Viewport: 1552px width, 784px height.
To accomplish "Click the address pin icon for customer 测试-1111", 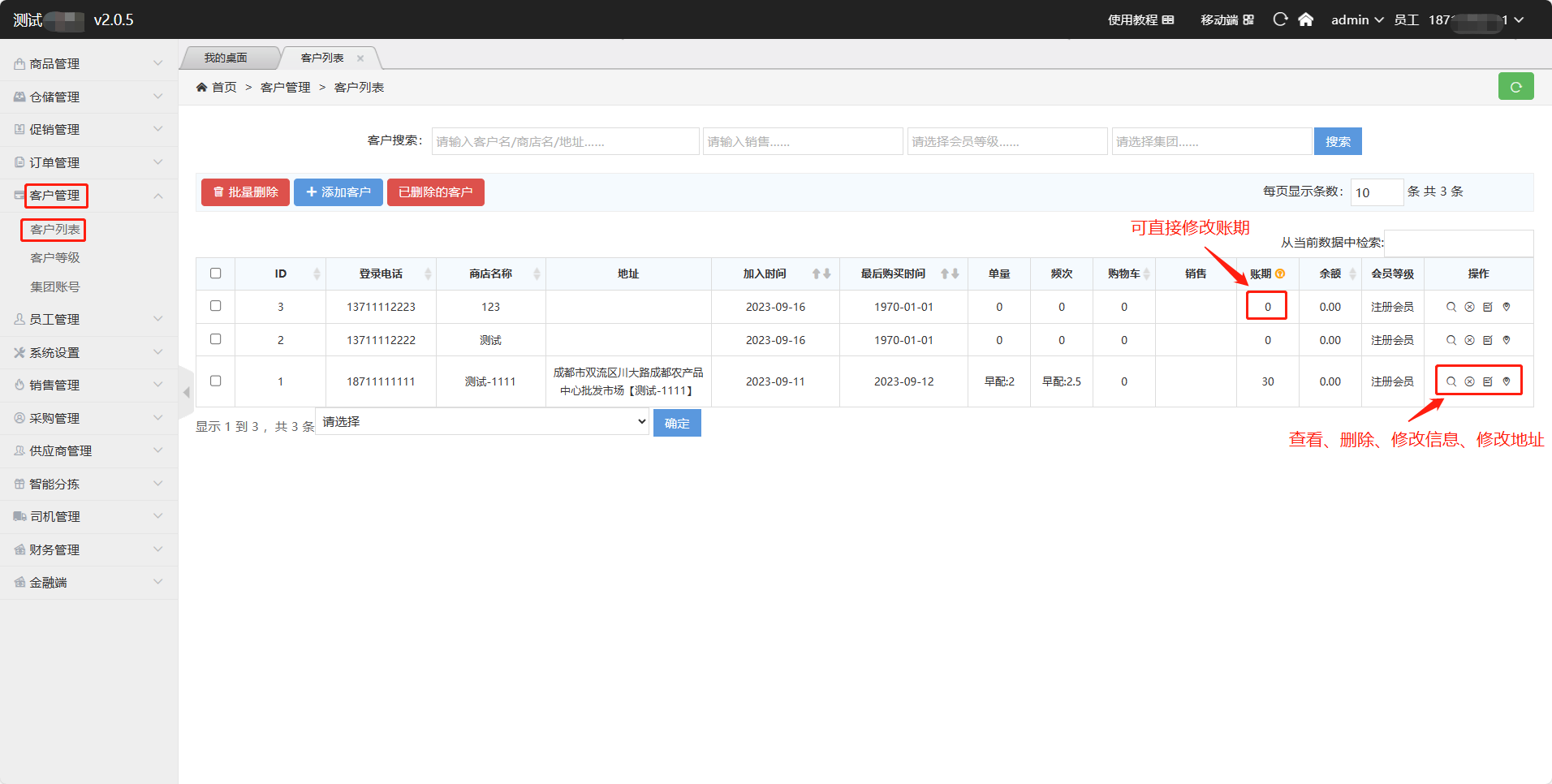I will (x=1507, y=381).
